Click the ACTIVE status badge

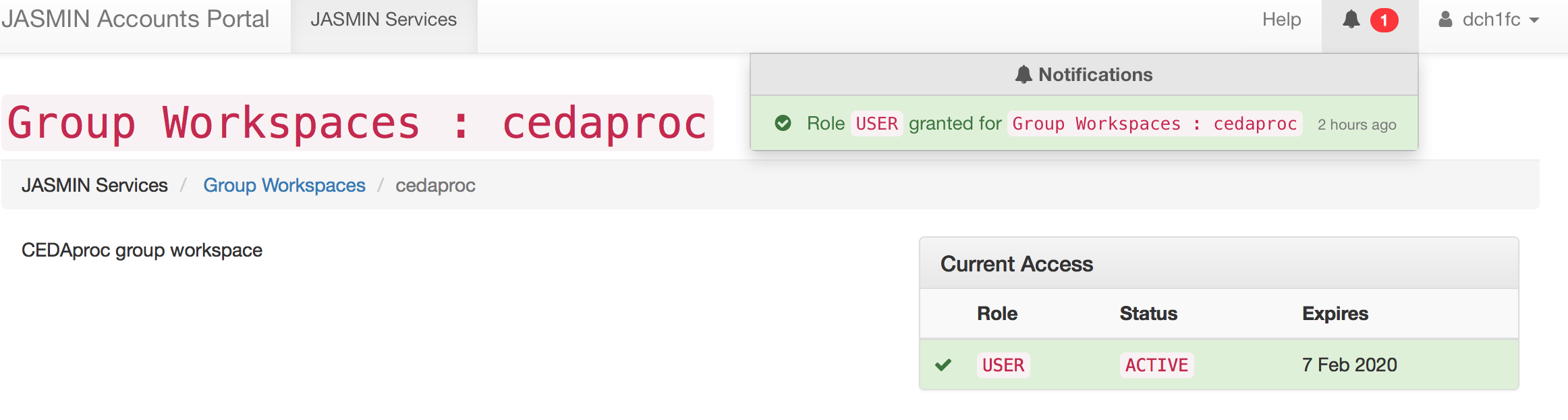coord(1156,365)
